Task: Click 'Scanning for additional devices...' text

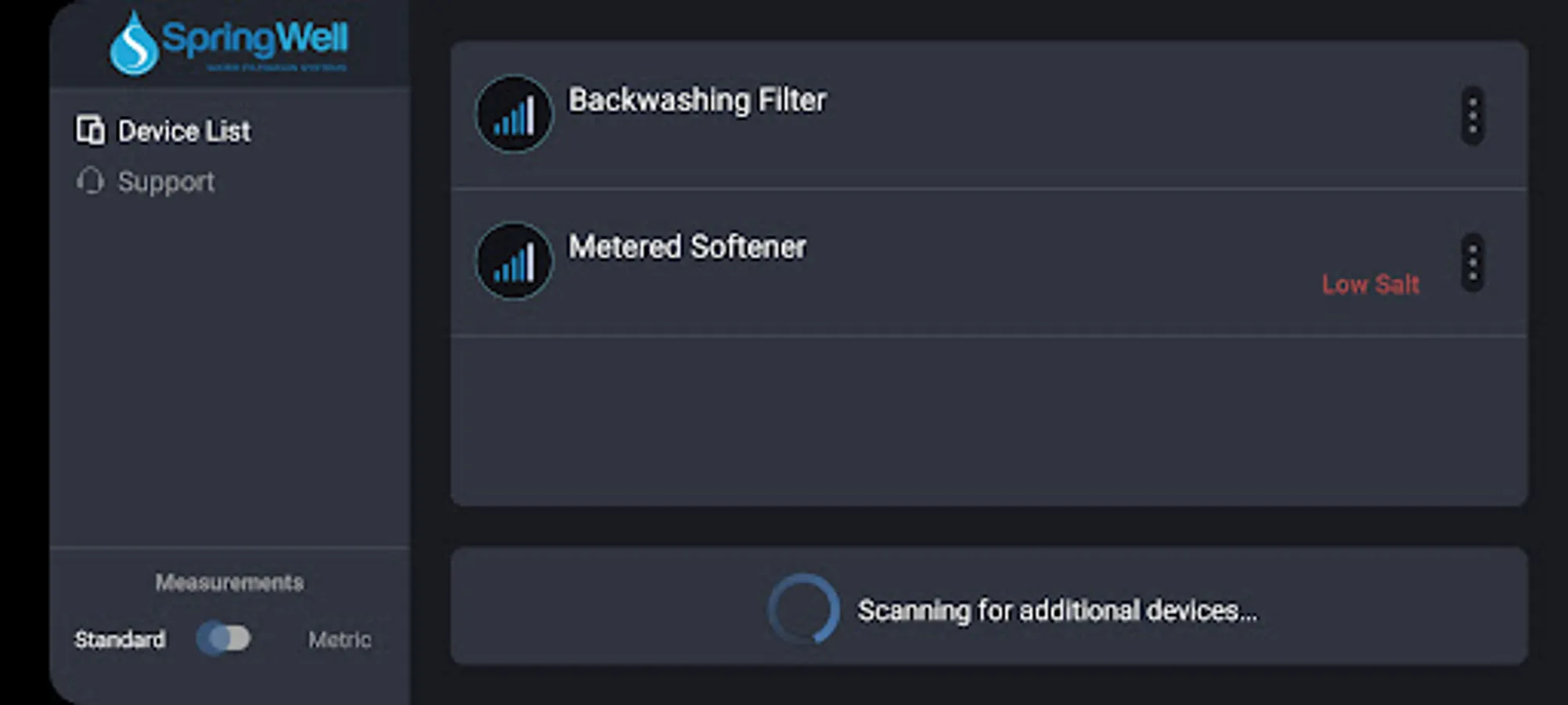Action: tap(1057, 610)
